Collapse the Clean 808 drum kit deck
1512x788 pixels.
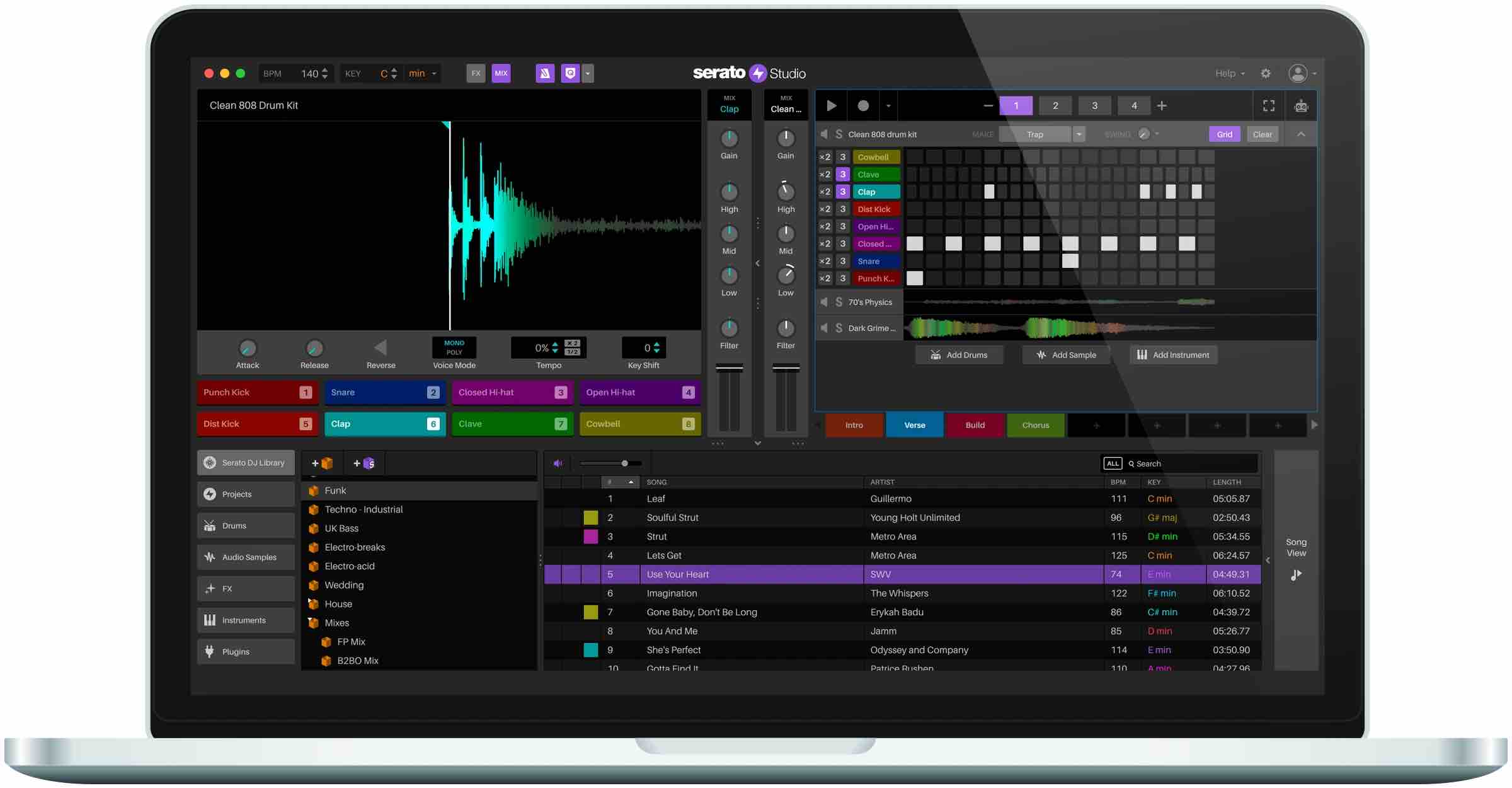[1301, 134]
